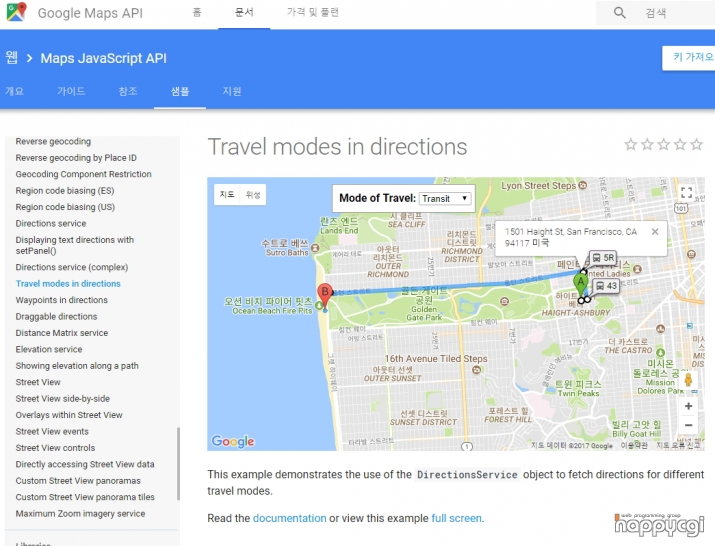This screenshot has height=546, width=715.
Task: Zoom out with the minus button
Action: pos(688,425)
